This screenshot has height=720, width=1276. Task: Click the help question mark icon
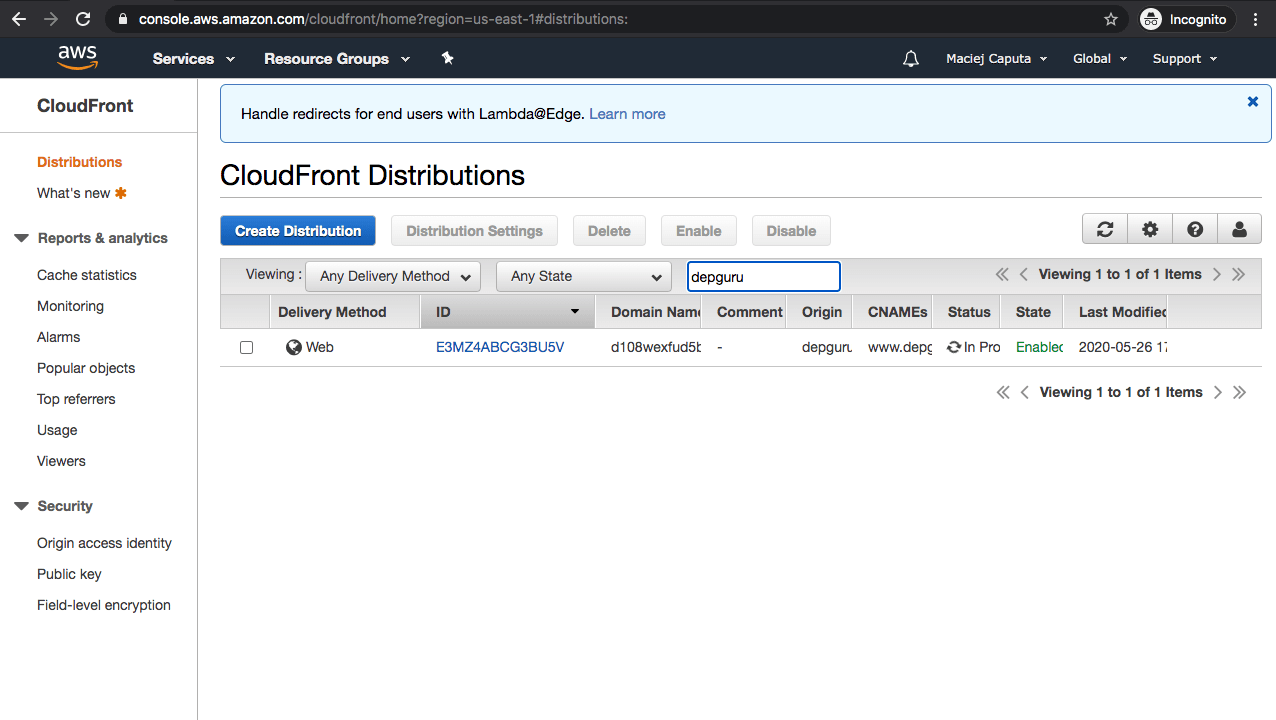(x=1195, y=230)
